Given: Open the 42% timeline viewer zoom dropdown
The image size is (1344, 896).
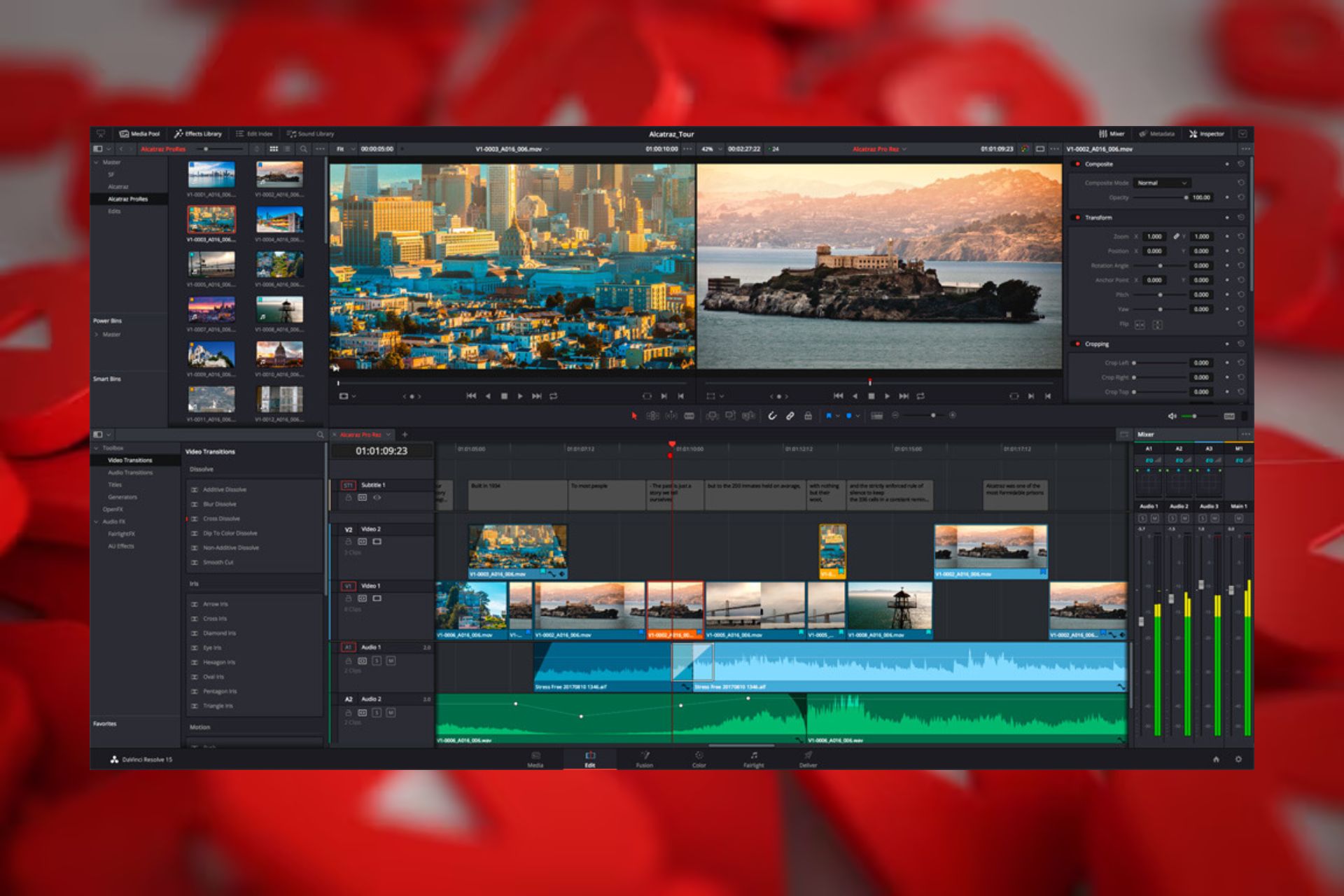Looking at the screenshot, I should (x=710, y=149).
